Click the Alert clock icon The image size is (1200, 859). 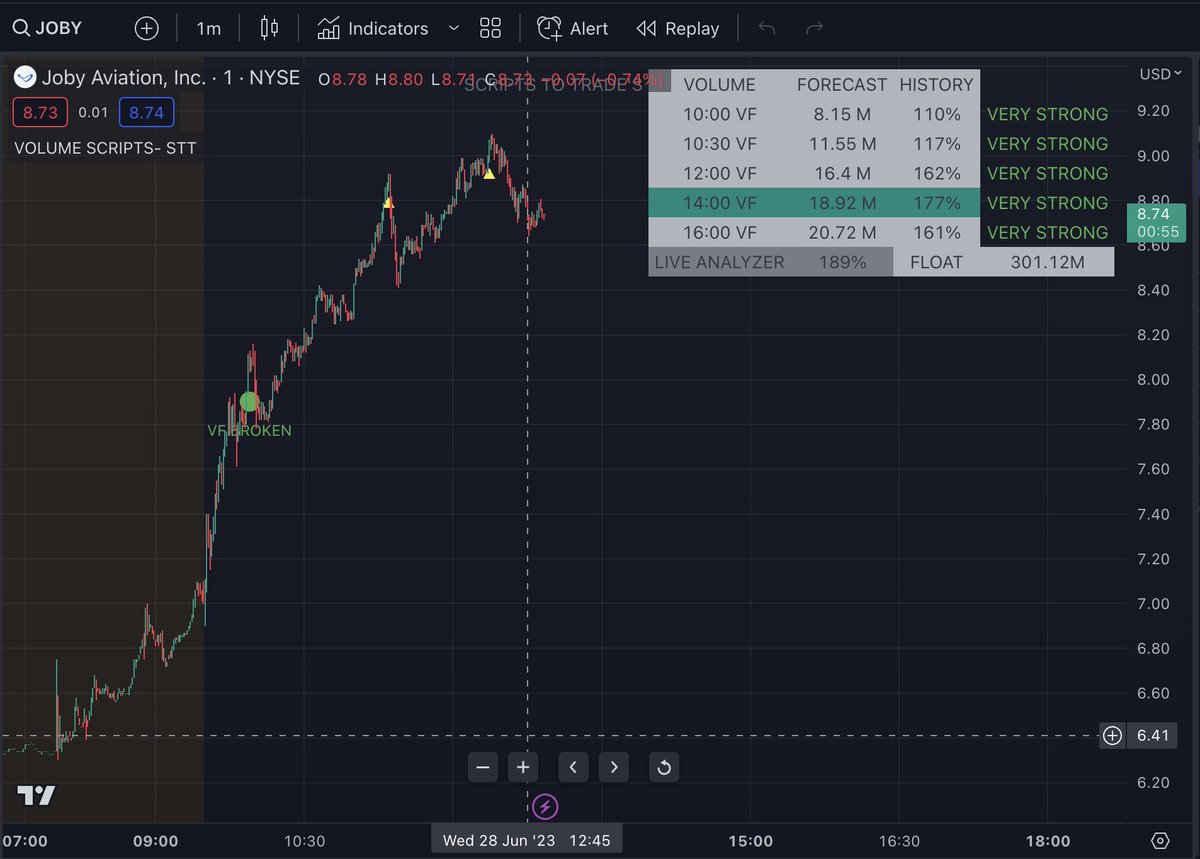[x=549, y=28]
